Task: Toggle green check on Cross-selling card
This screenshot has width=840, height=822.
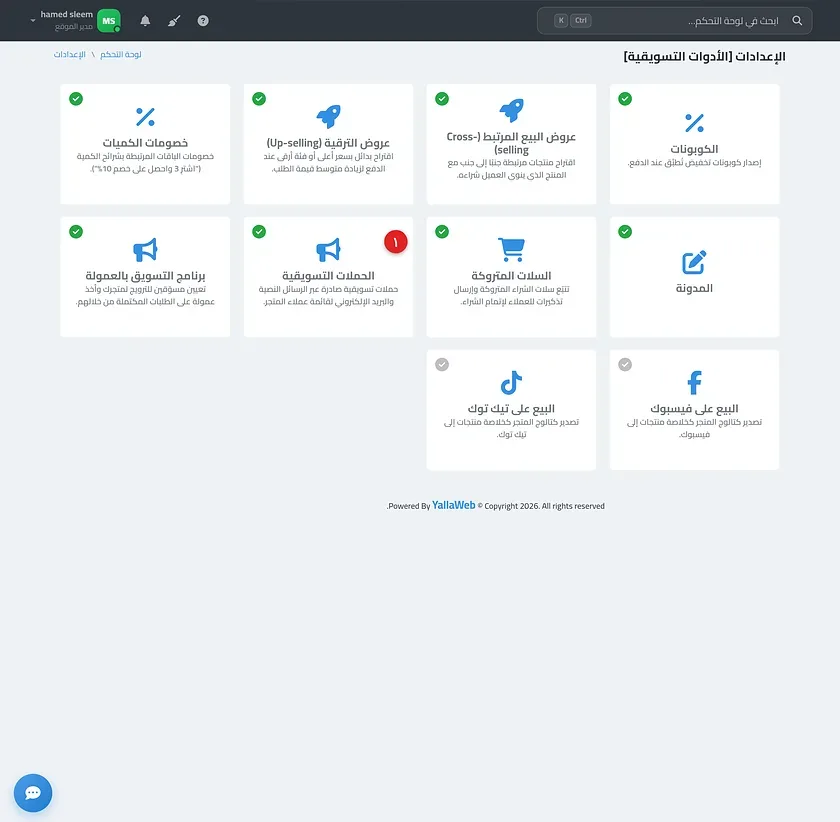Action: (442, 99)
